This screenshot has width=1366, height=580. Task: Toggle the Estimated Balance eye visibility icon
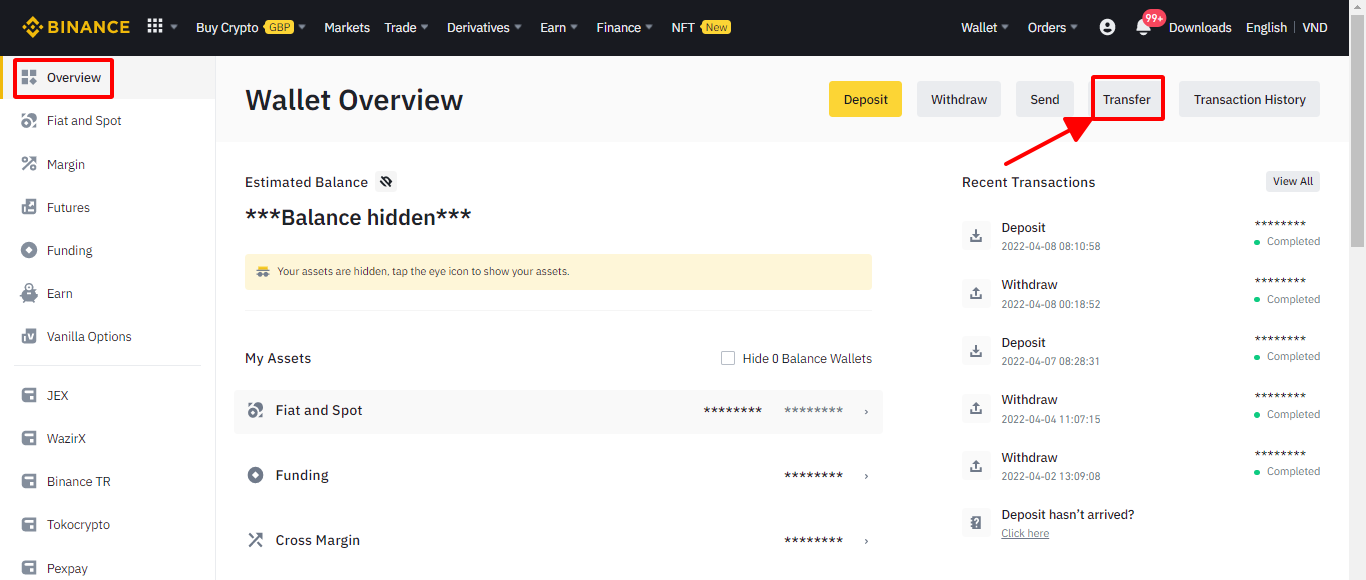point(386,182)
